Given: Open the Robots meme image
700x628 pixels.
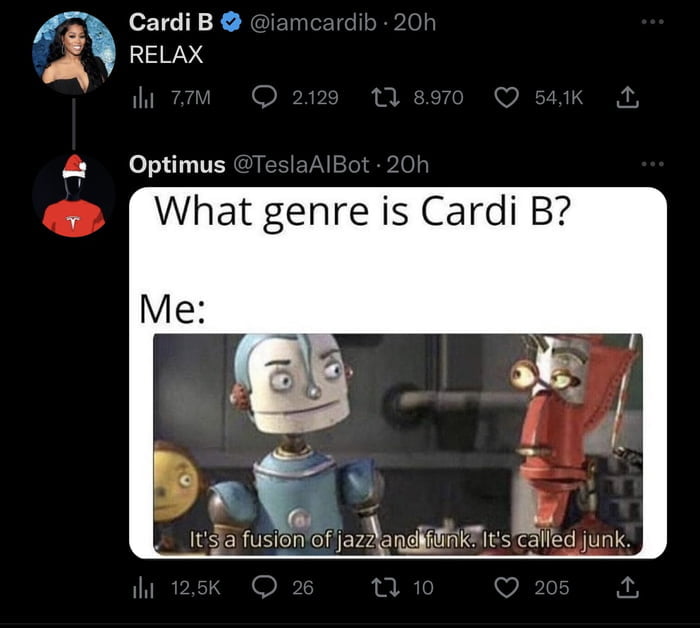Looking at the screenshot, I should pos(398,373).
